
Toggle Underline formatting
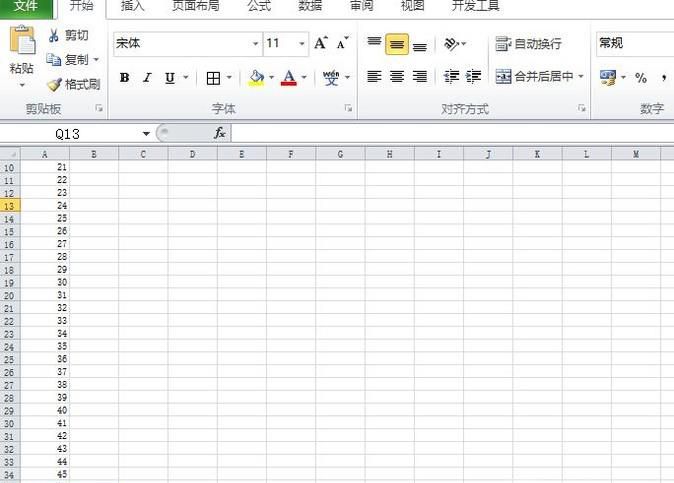[170, 78]
